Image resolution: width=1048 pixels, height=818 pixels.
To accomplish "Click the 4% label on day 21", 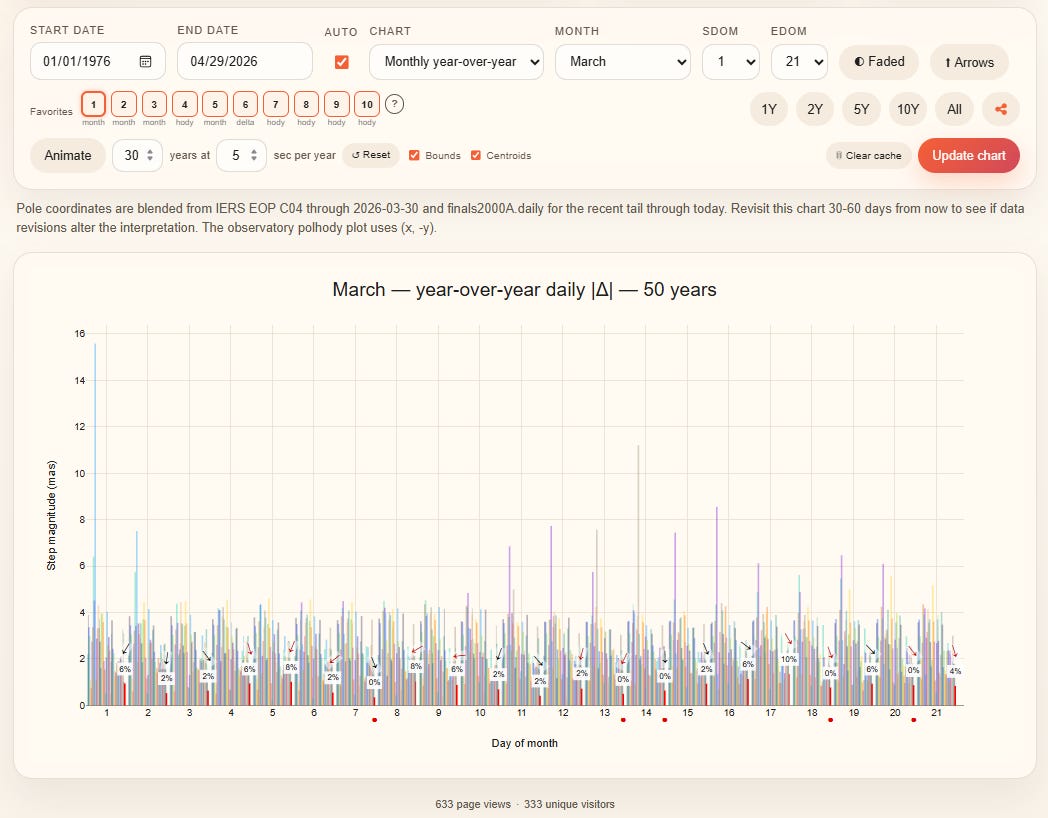I will (955, 671).
